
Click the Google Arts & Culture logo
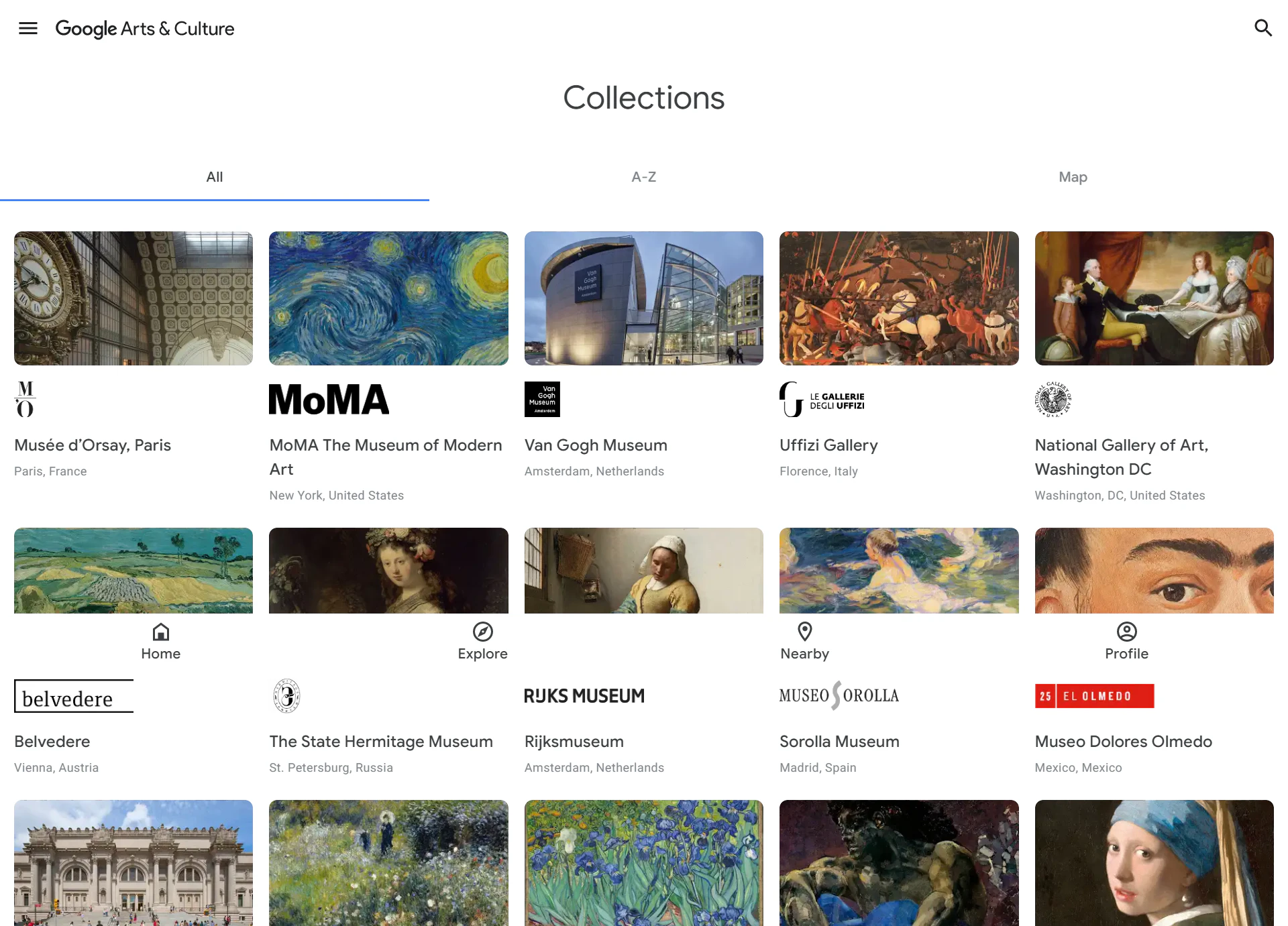pos(145,29)
